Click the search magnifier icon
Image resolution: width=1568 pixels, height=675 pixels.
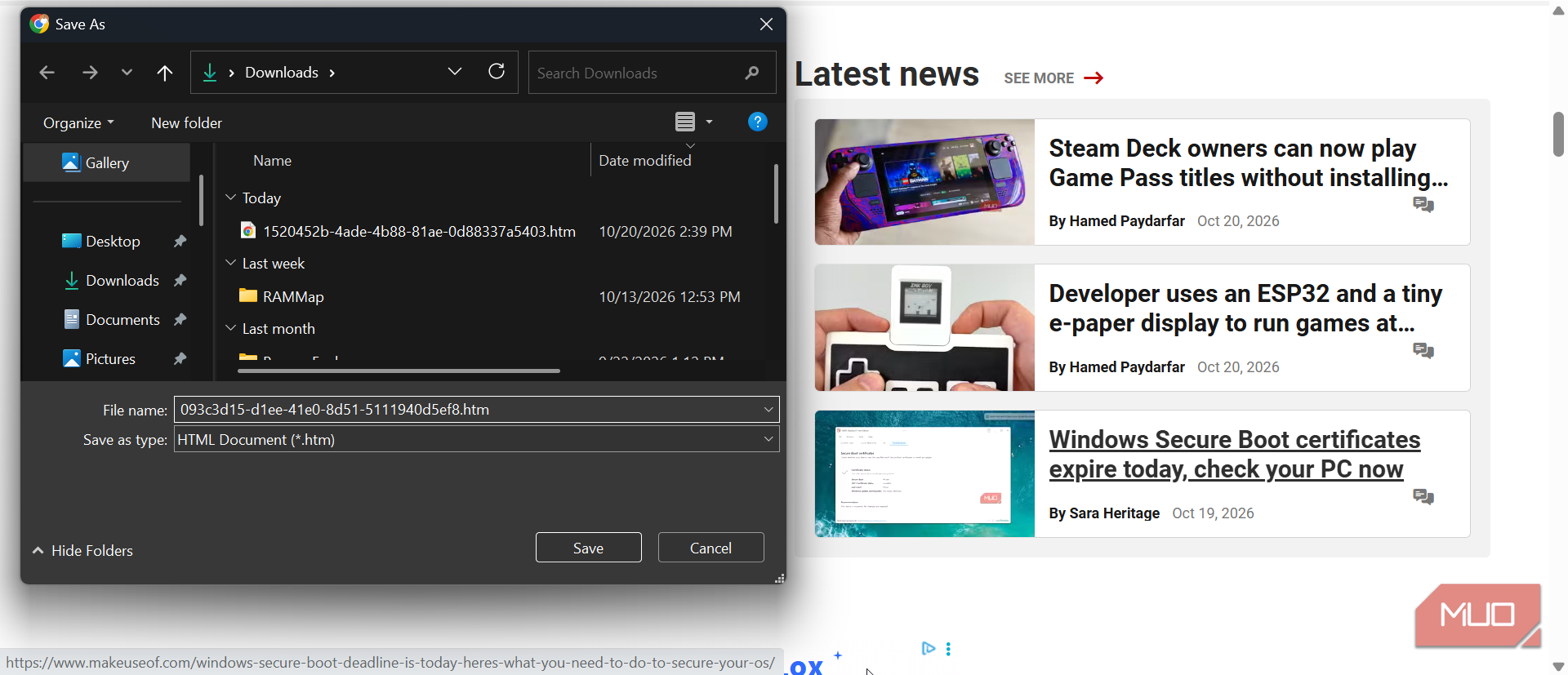(x=752, y=73)
